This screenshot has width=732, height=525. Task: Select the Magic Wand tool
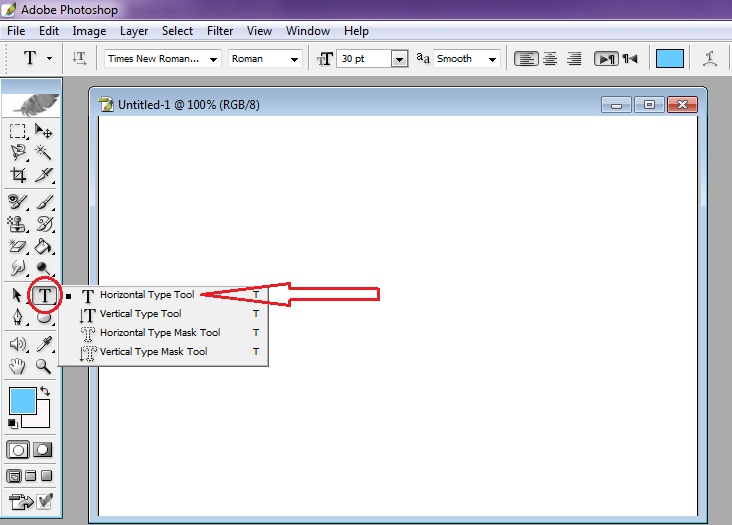[x=43, y=153]
